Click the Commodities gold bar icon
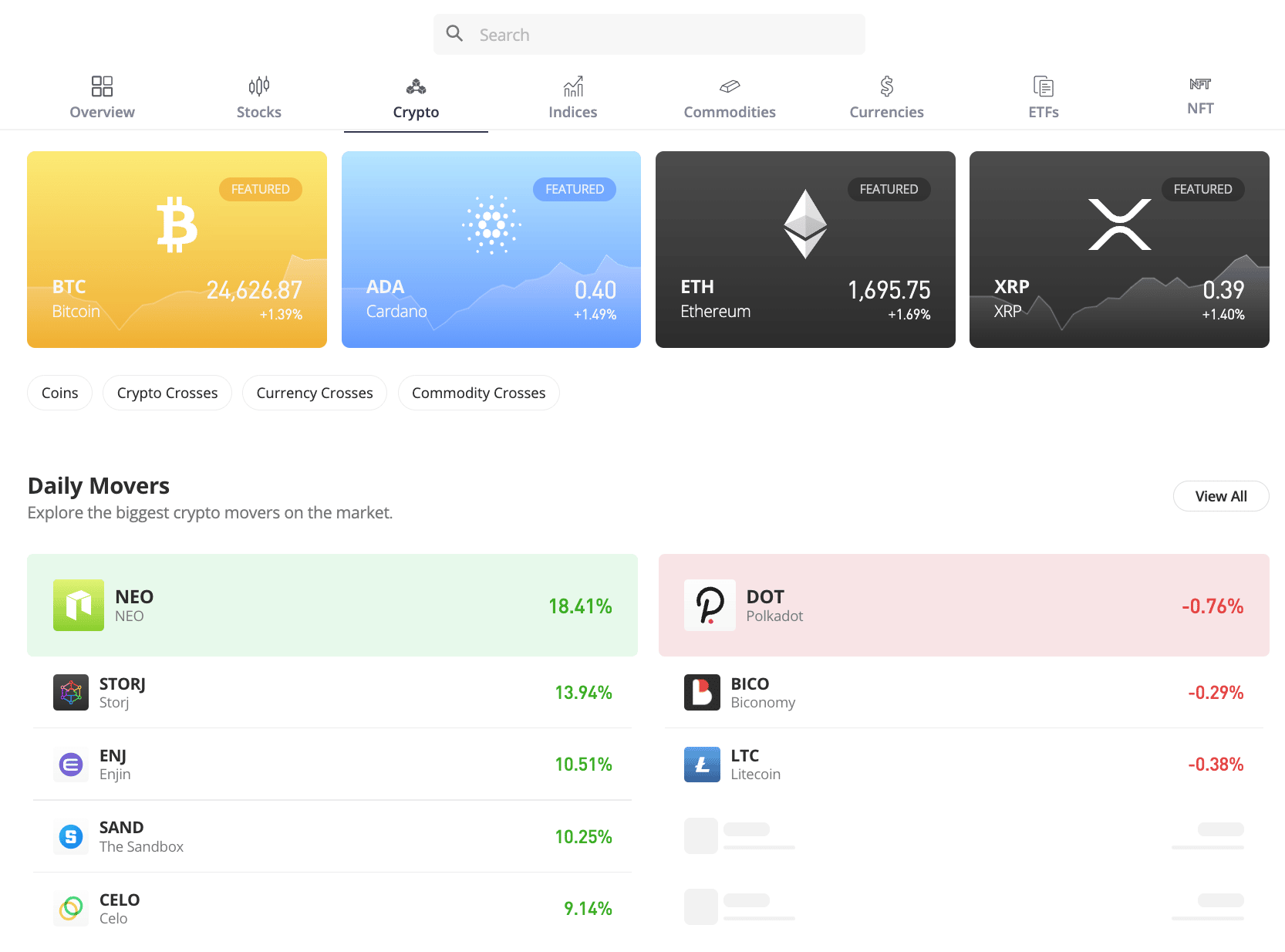The width and height of the screenshot is (1285, 952). pyautogui.click(x=730, y=86)
